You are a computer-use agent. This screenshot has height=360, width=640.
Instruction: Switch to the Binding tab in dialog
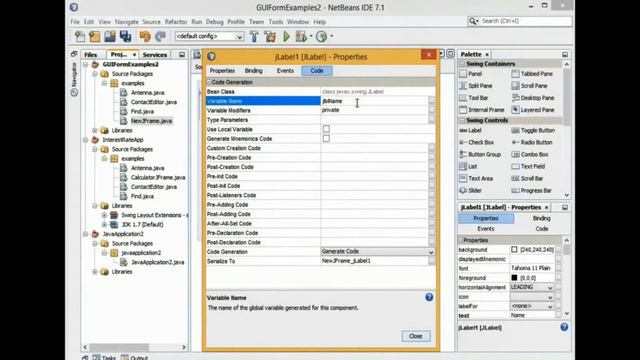click(x=253, y=71)
